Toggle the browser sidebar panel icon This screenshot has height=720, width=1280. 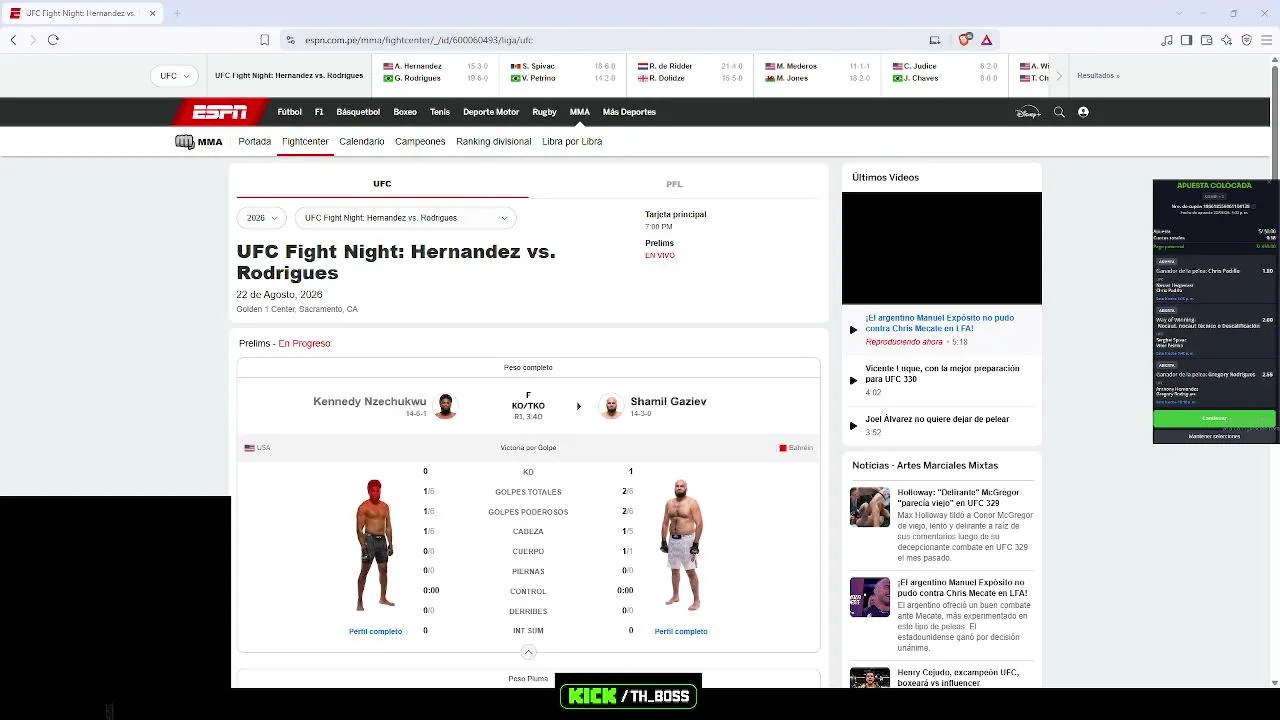click(x=1186, y=40)
